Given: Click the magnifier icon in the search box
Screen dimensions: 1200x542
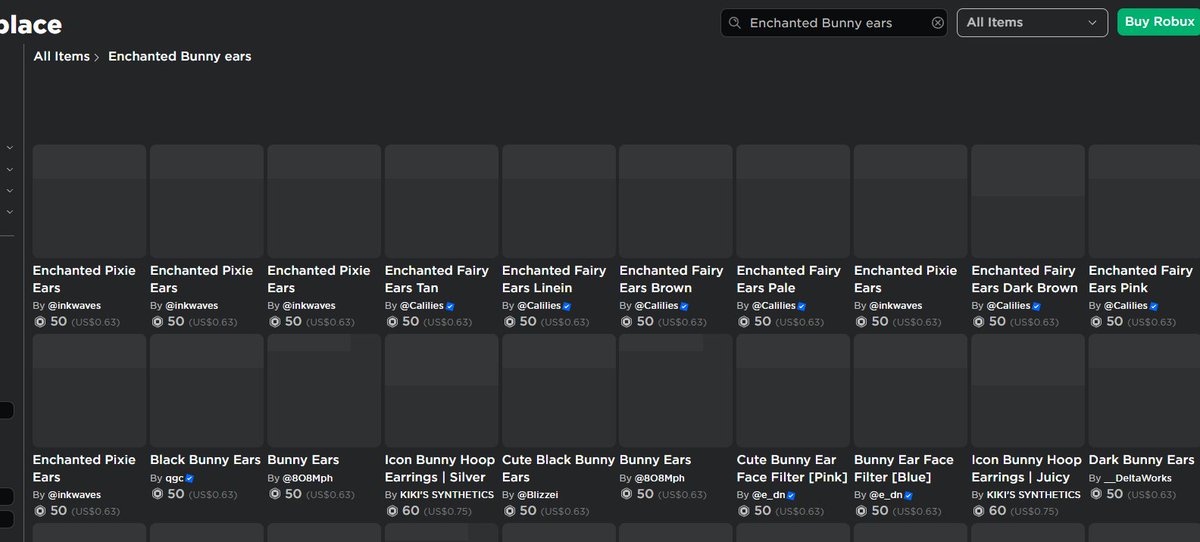Looking at the screenshot, I should click(734, 23).
